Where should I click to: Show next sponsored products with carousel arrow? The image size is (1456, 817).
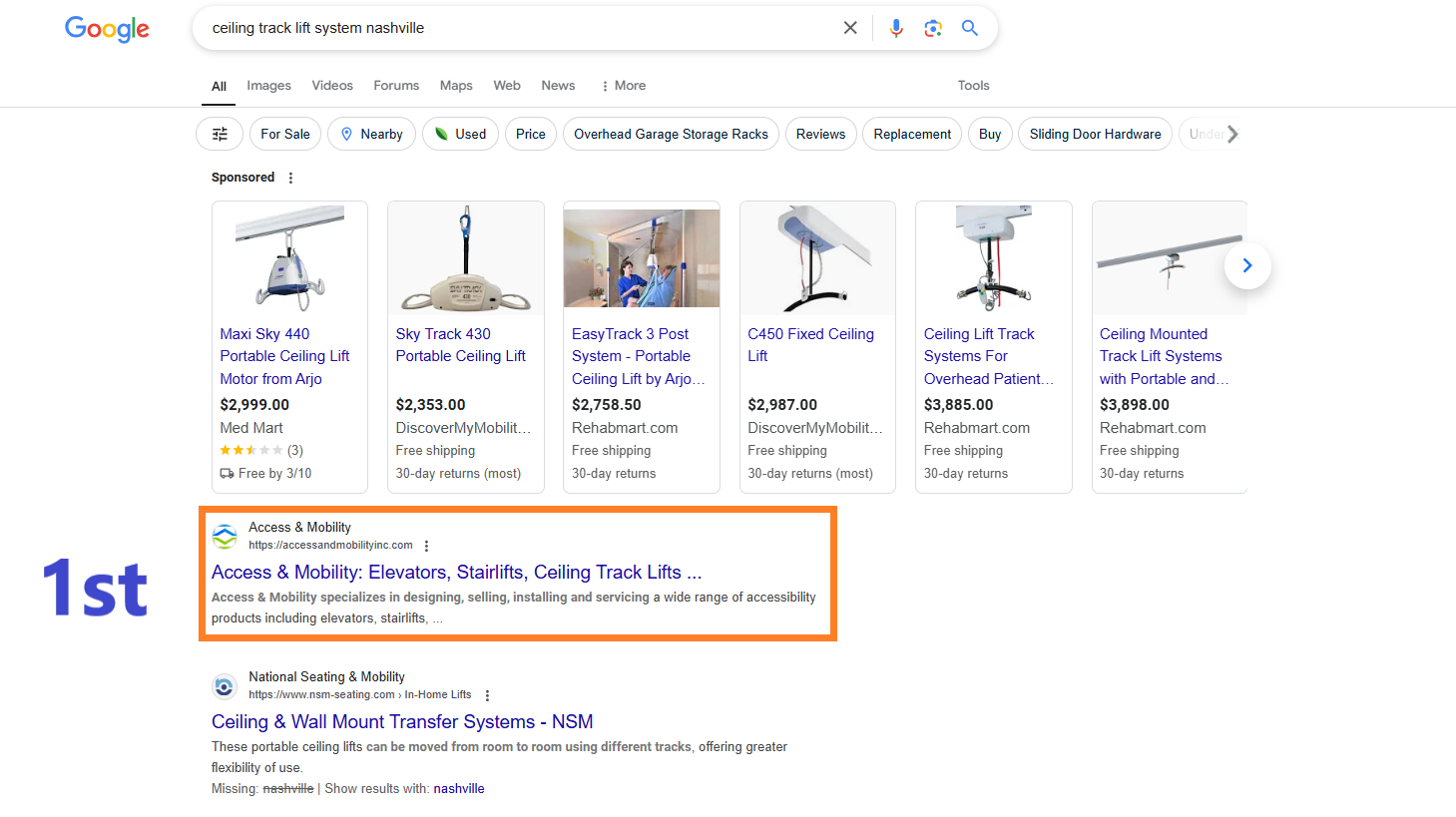coord(1247,265)
